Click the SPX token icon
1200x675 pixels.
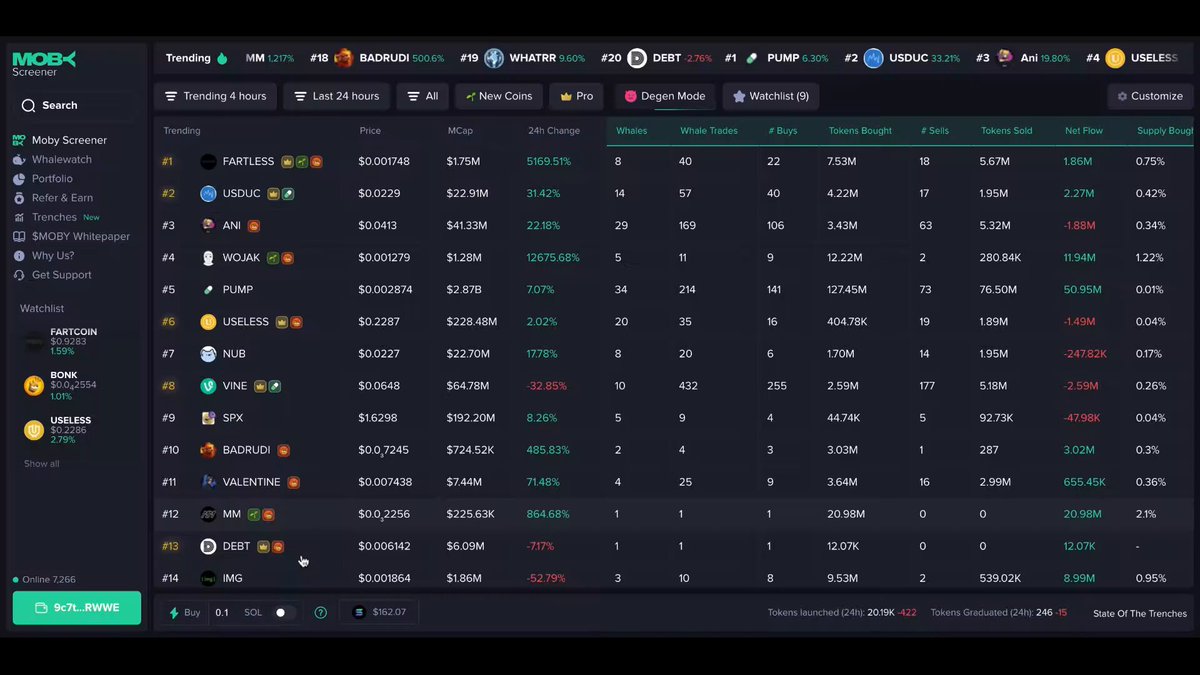tap(208, 418)
